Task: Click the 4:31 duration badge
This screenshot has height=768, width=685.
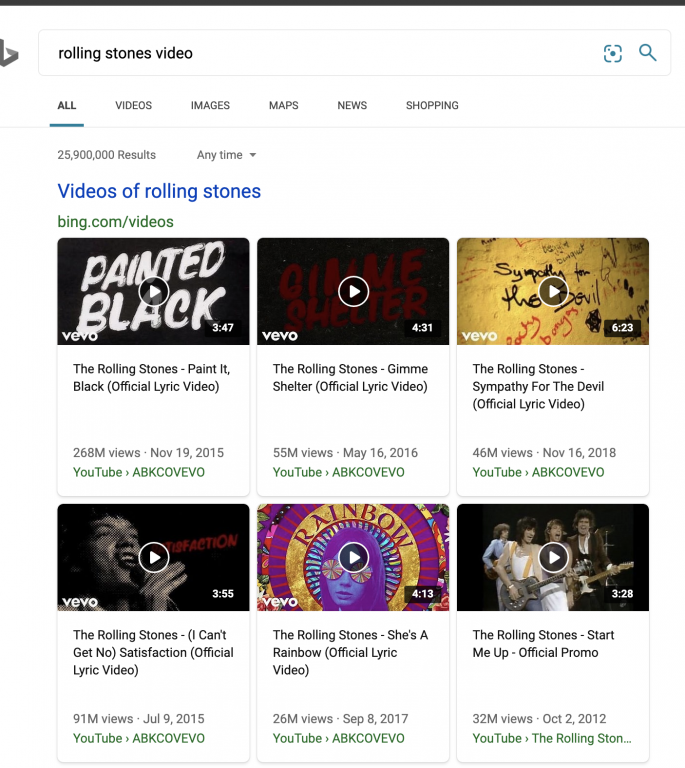Action: click(x=422, y=328)
